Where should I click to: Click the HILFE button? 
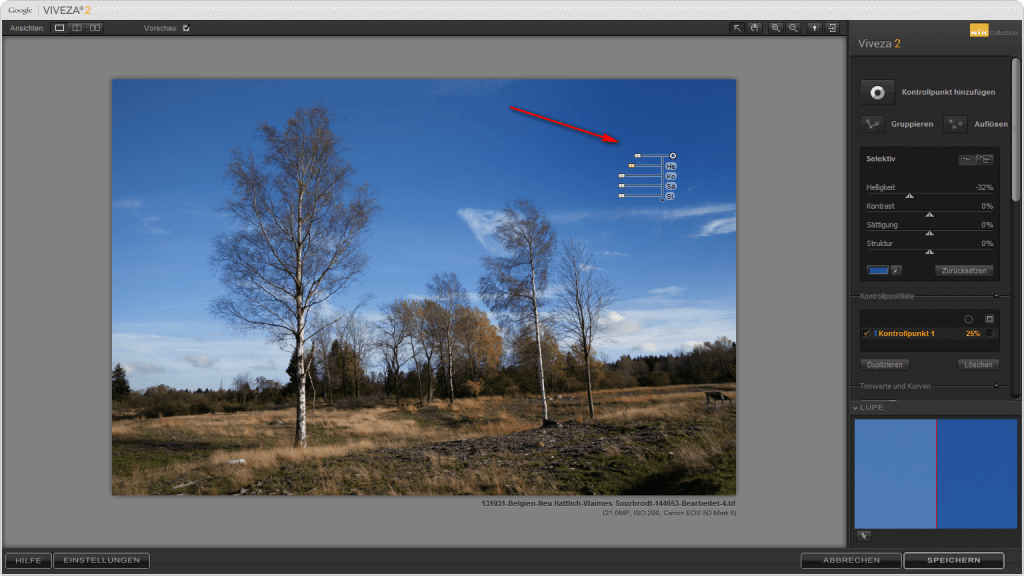coord(28,560)
